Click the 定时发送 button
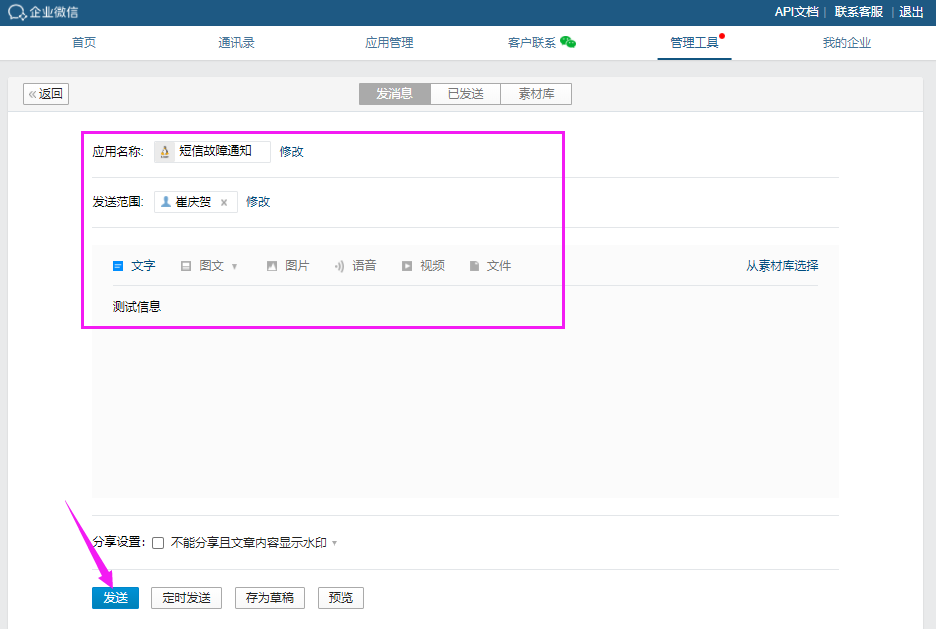The width and height of the screenshot is (936, 629). [x=186, y=597]
